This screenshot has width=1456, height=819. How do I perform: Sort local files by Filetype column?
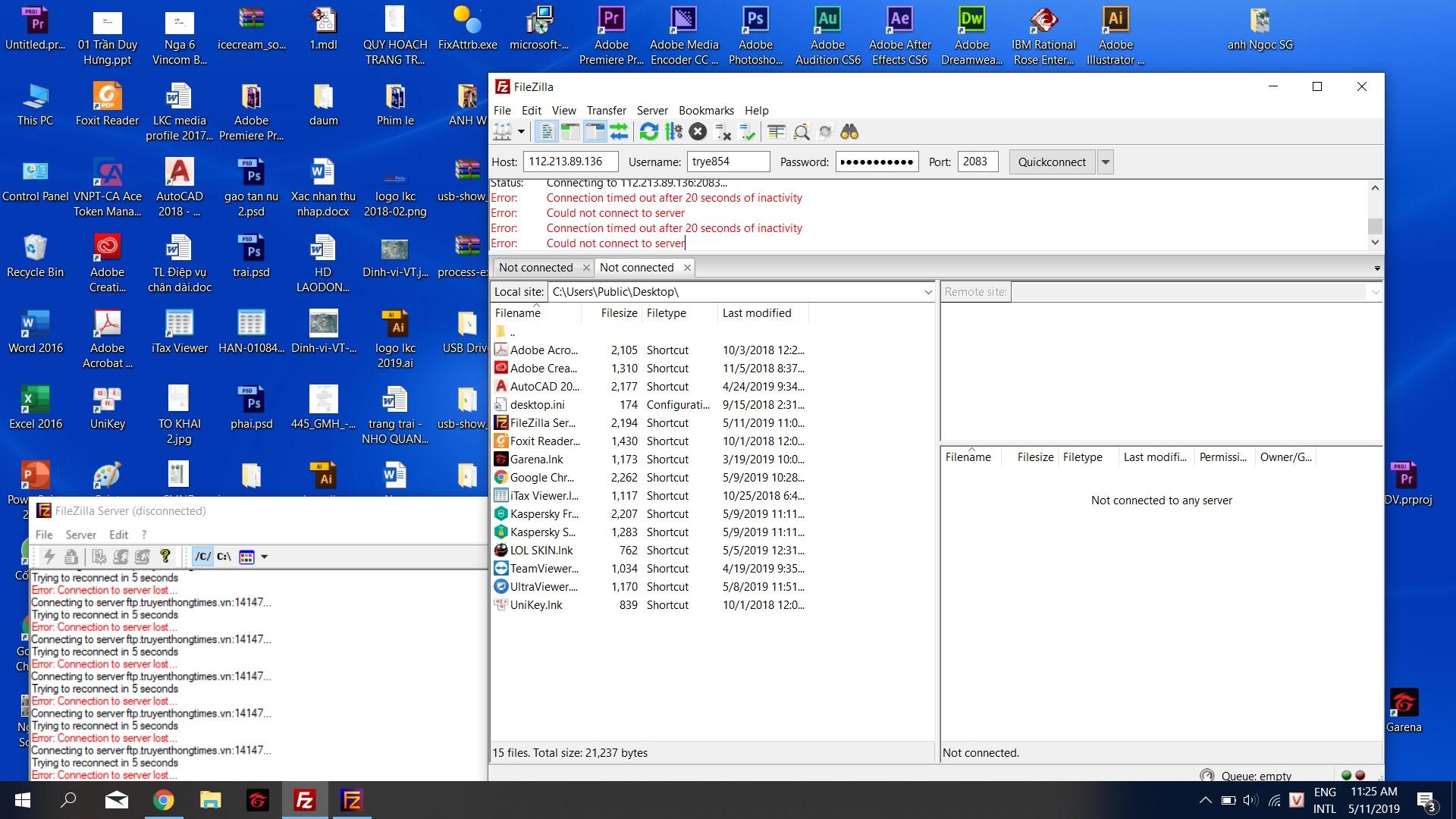point(679,312)
